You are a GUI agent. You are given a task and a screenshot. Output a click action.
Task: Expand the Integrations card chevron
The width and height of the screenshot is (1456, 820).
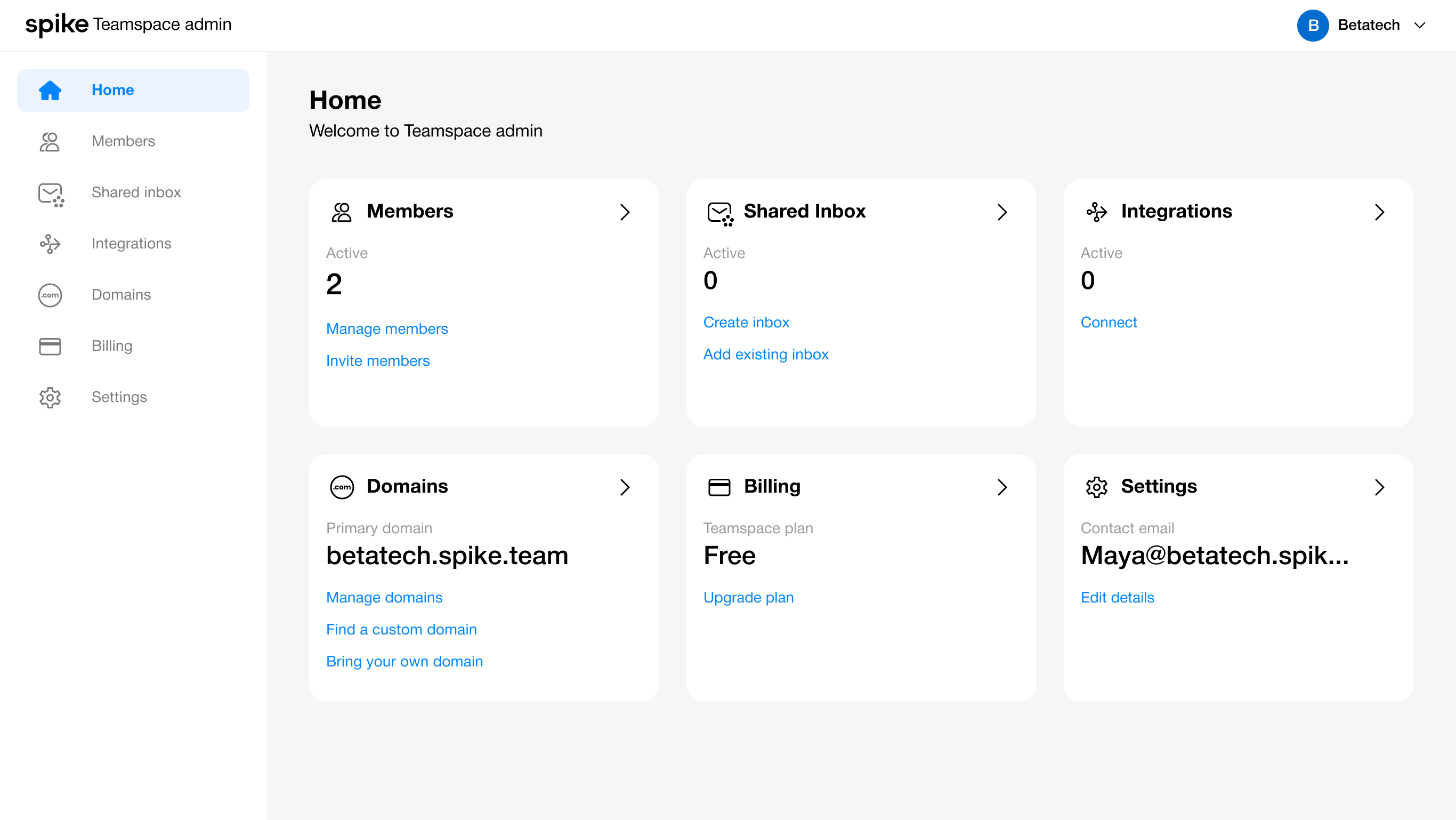(x=1379, y=212)
